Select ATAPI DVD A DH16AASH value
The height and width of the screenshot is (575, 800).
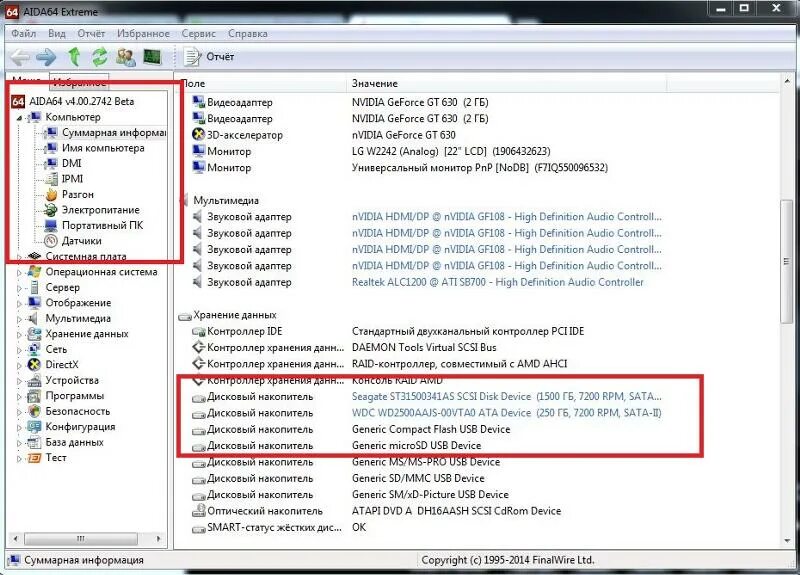pos(457,511)
